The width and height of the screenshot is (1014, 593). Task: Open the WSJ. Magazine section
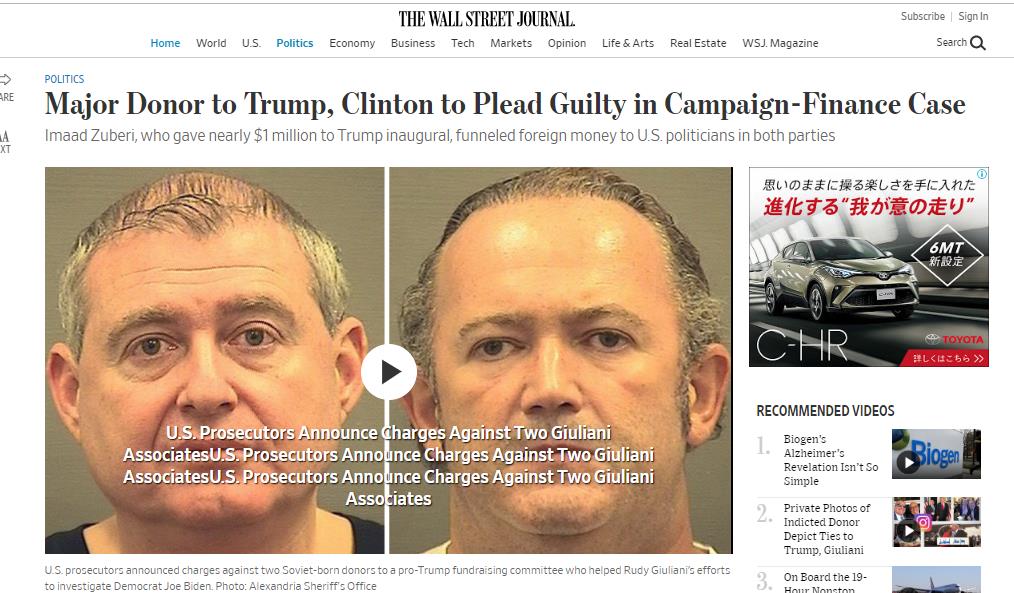[x=780, y=43]
